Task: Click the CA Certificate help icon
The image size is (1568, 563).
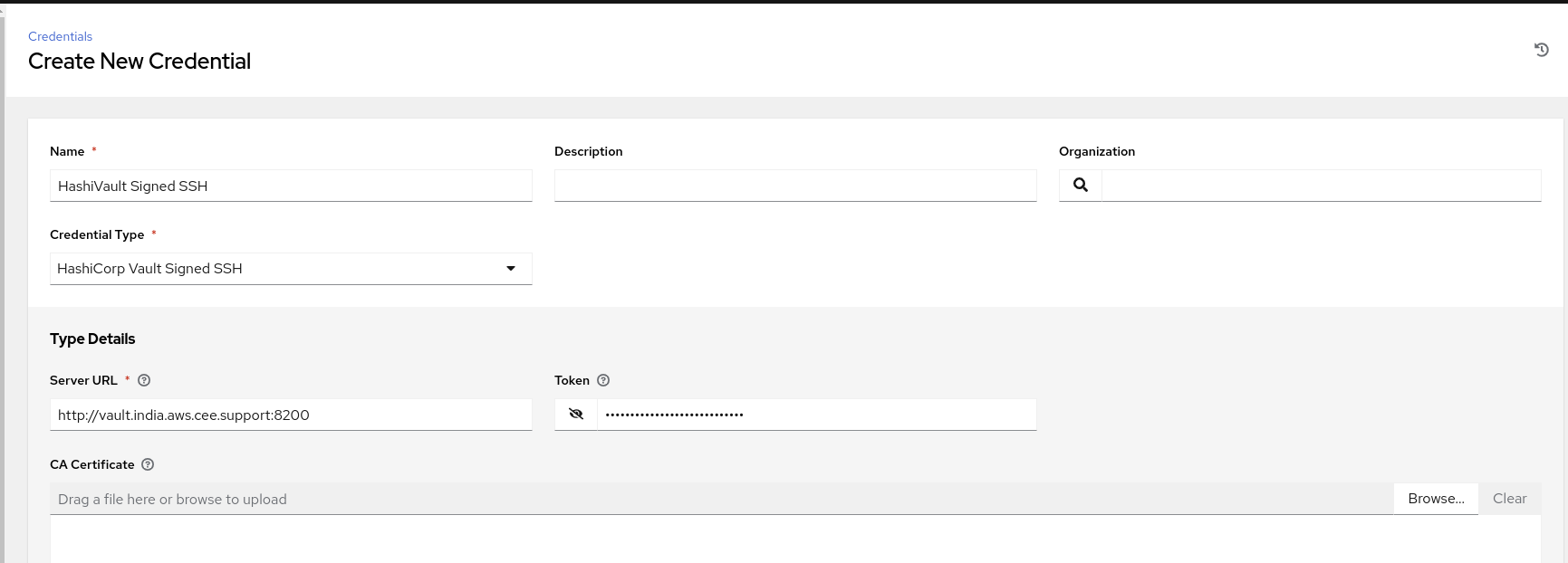Action: [148, 465]
